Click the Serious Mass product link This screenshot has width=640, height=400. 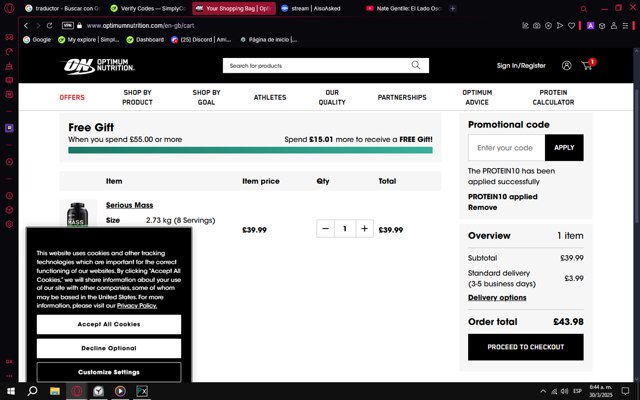129,205
